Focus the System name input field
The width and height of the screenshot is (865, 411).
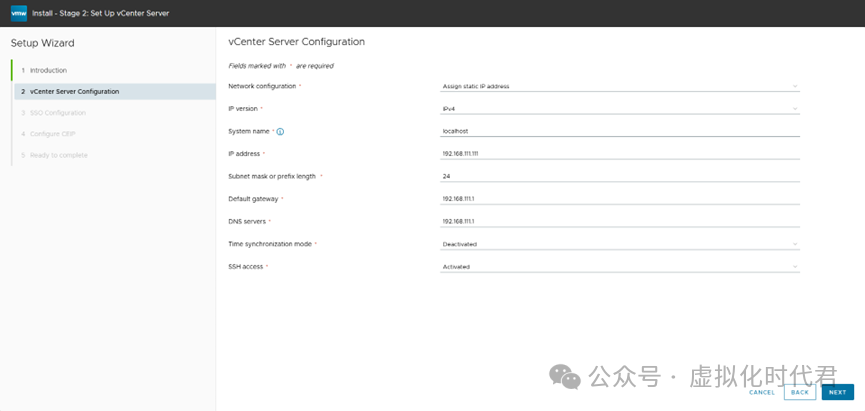click(620, 131)
